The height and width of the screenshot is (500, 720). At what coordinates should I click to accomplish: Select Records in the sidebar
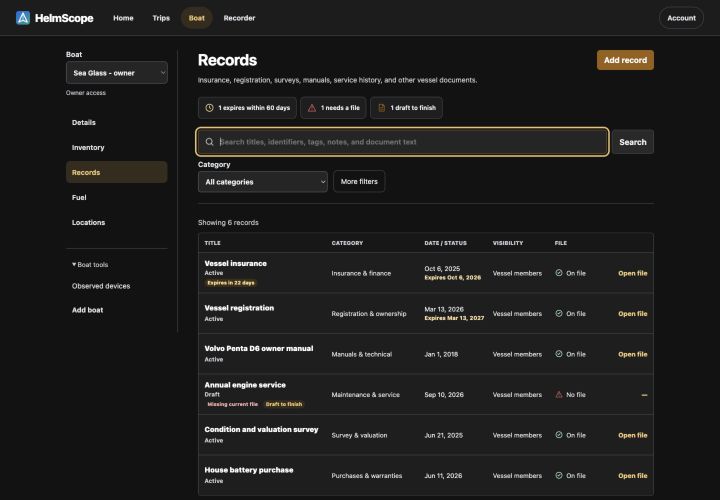[117, 172]
